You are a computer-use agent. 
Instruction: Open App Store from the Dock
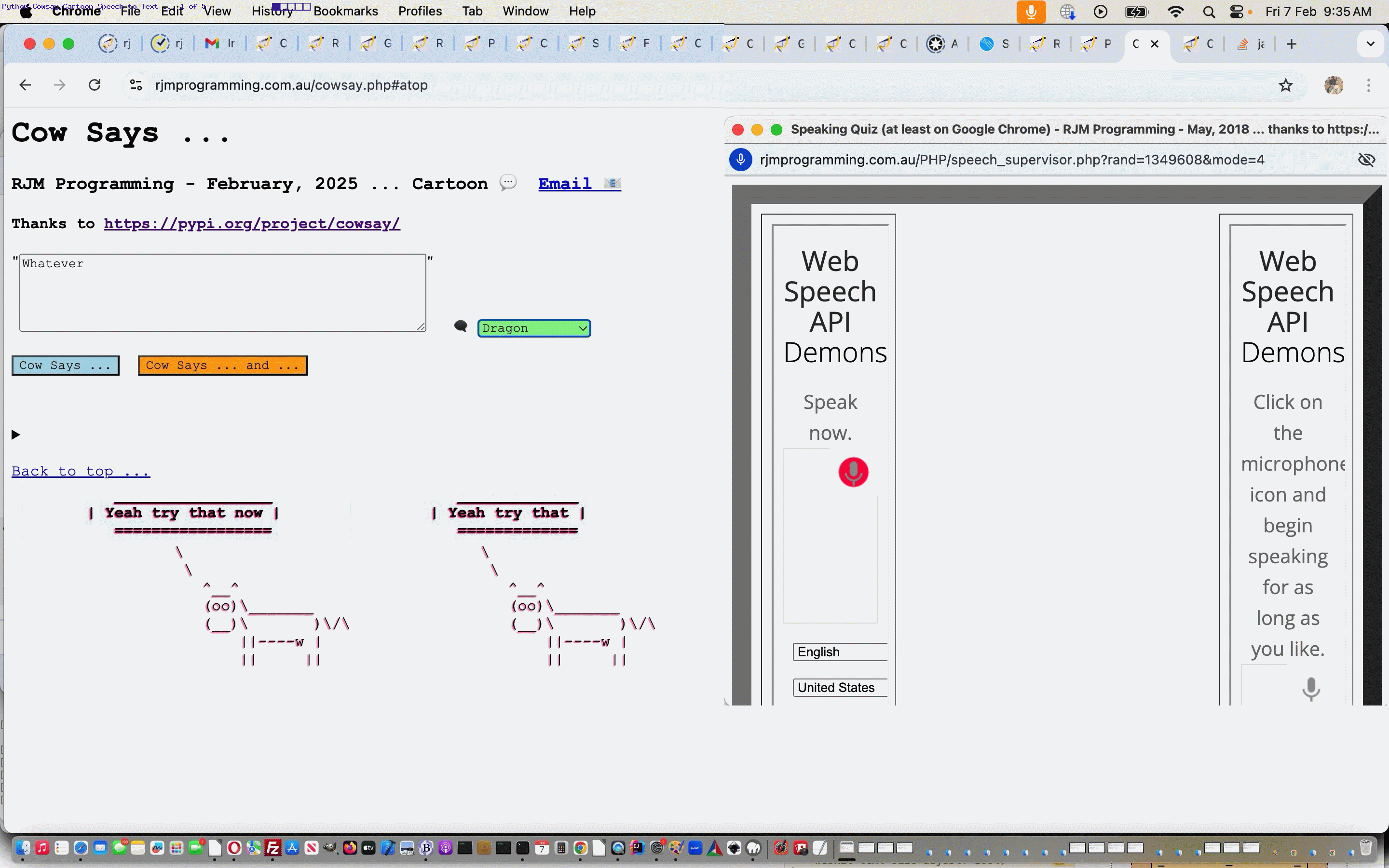[x=292, y=848]
